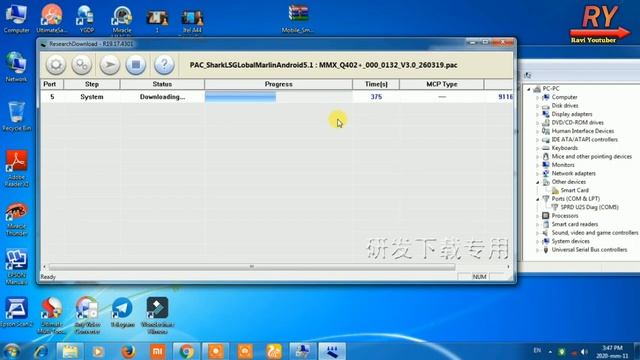Open the Computer desktop icon
Viewport: 640px width, 360px height.
click(x=16, y=18)
